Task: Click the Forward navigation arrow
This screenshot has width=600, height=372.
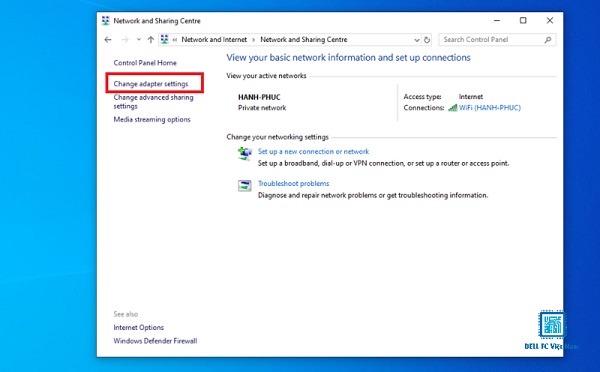Action: pos(125,40)
